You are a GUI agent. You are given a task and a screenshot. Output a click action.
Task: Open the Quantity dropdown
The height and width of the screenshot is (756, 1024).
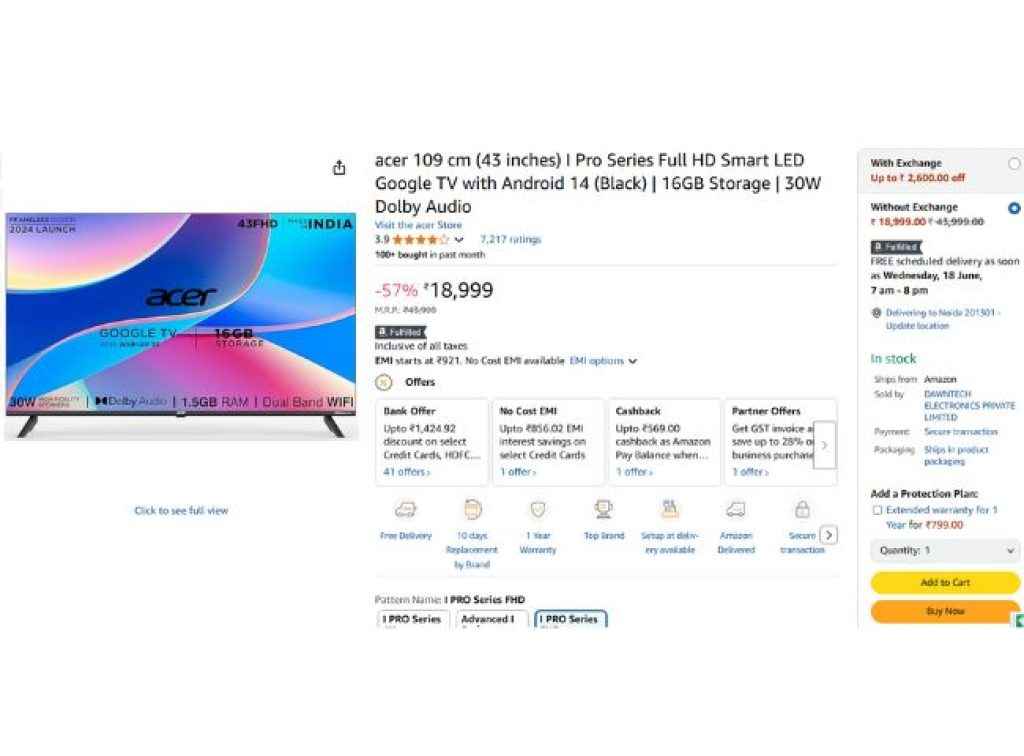(945, 550)
